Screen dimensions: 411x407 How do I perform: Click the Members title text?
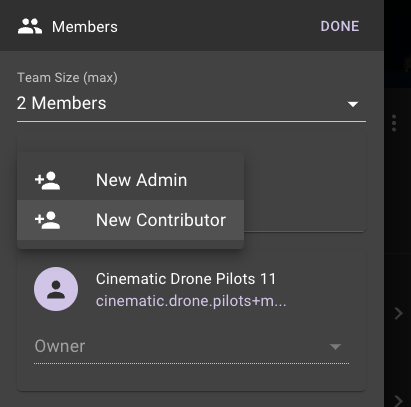point(85,27)
